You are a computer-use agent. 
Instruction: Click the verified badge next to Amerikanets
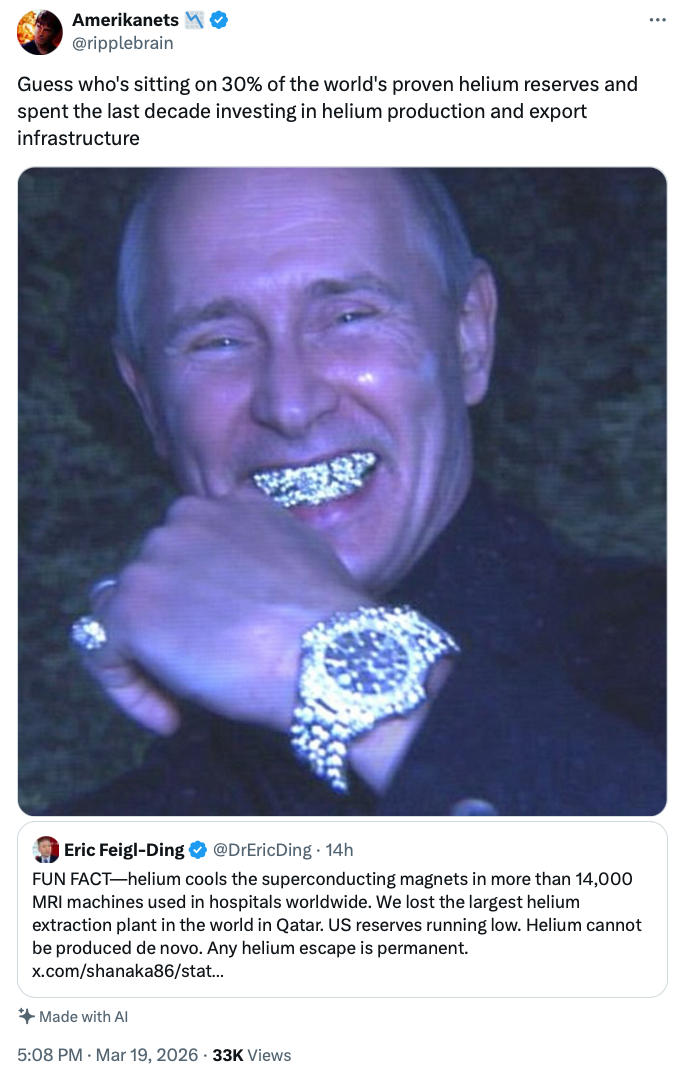tap(218, 20)
